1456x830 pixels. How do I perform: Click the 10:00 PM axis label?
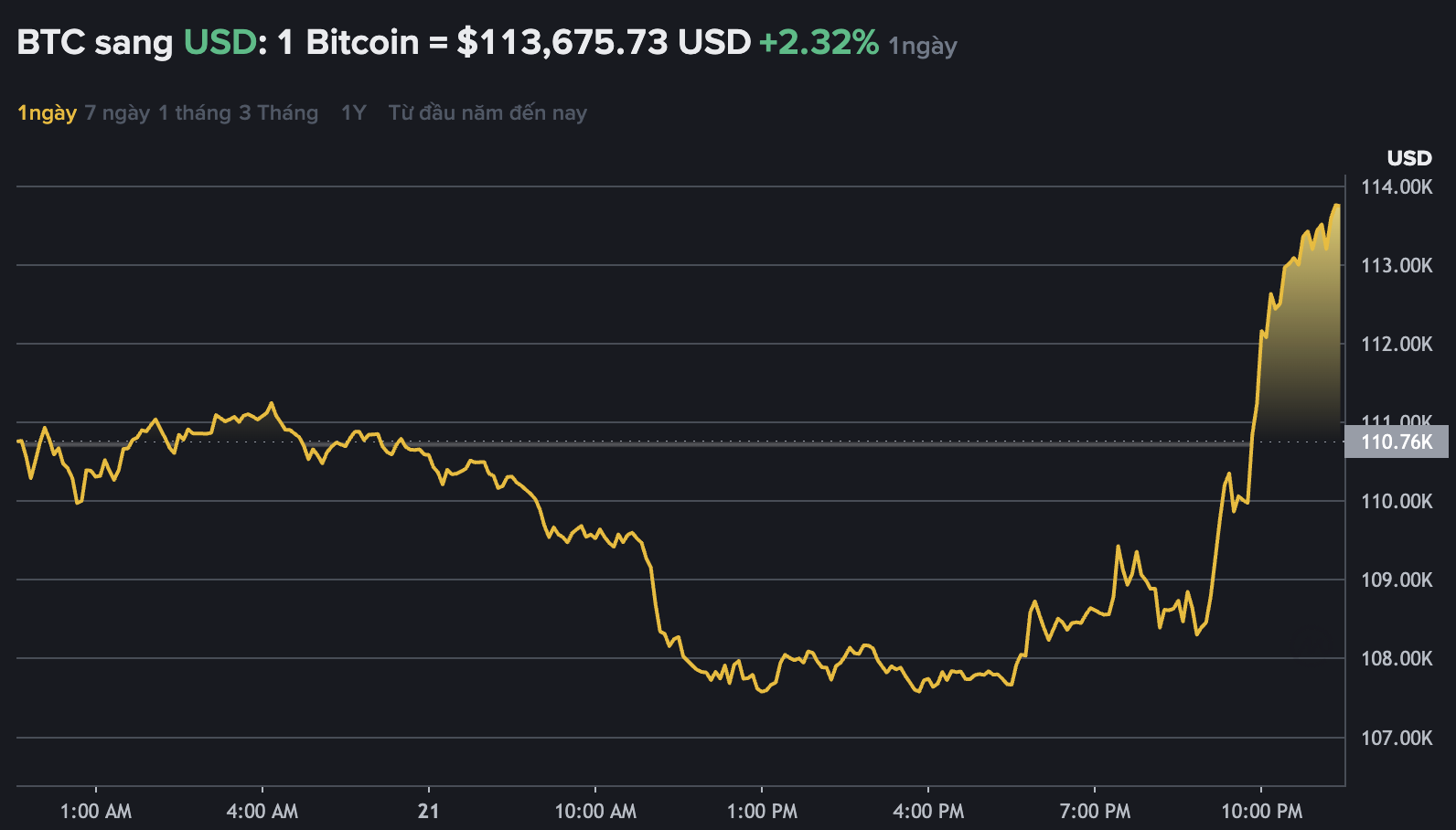click(1261, 811)
